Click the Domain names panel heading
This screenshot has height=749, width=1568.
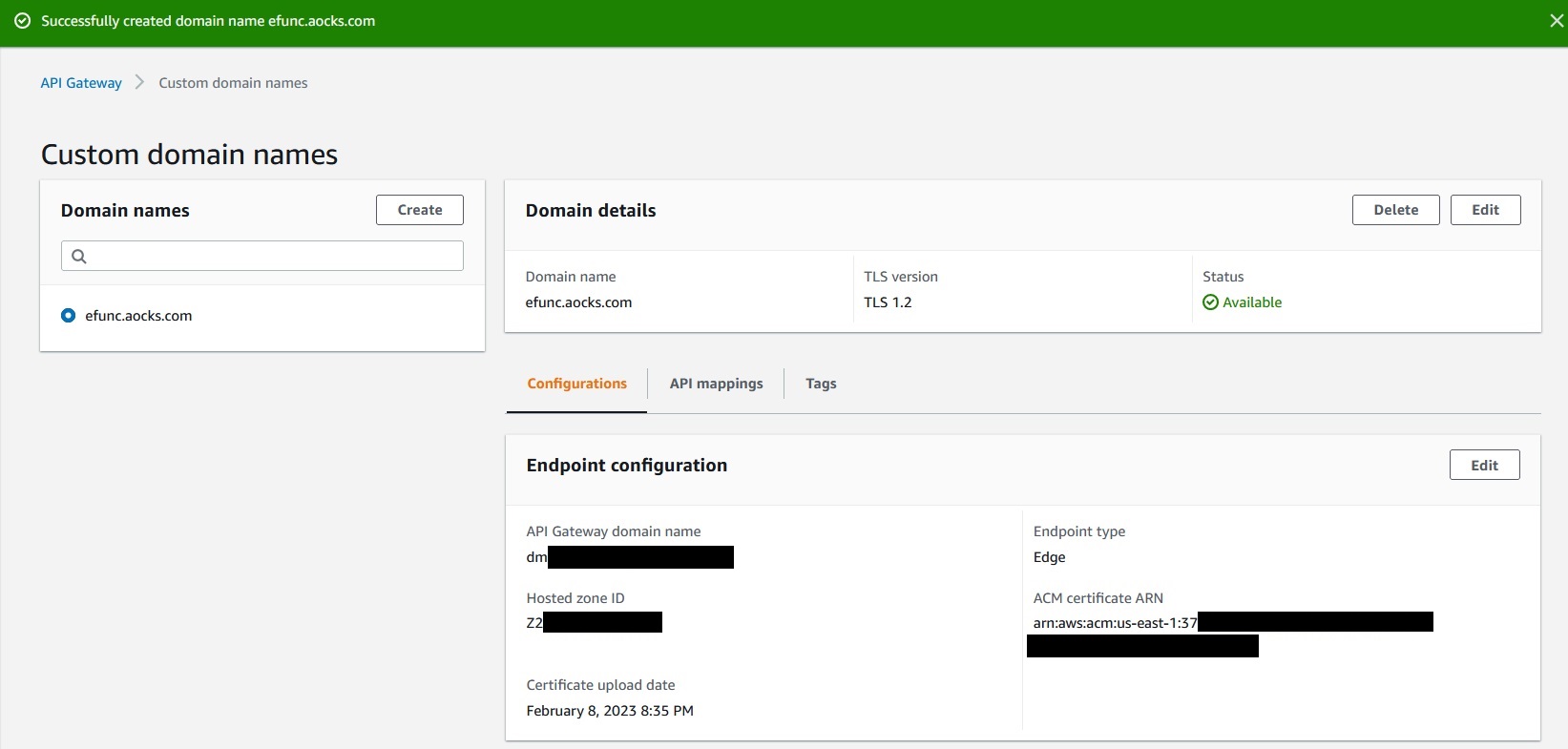click(x=125, y=211)
